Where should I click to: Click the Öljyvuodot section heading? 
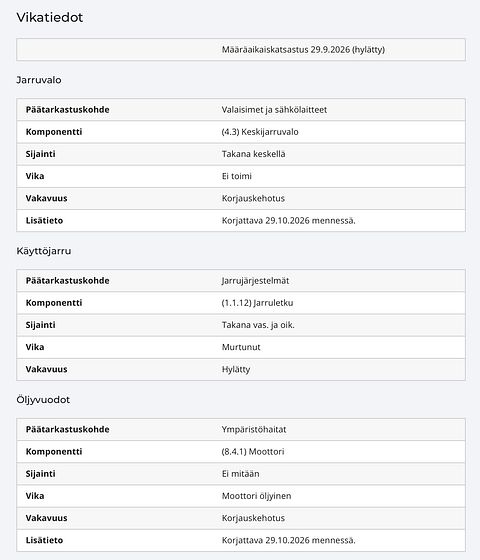point(43,400)
